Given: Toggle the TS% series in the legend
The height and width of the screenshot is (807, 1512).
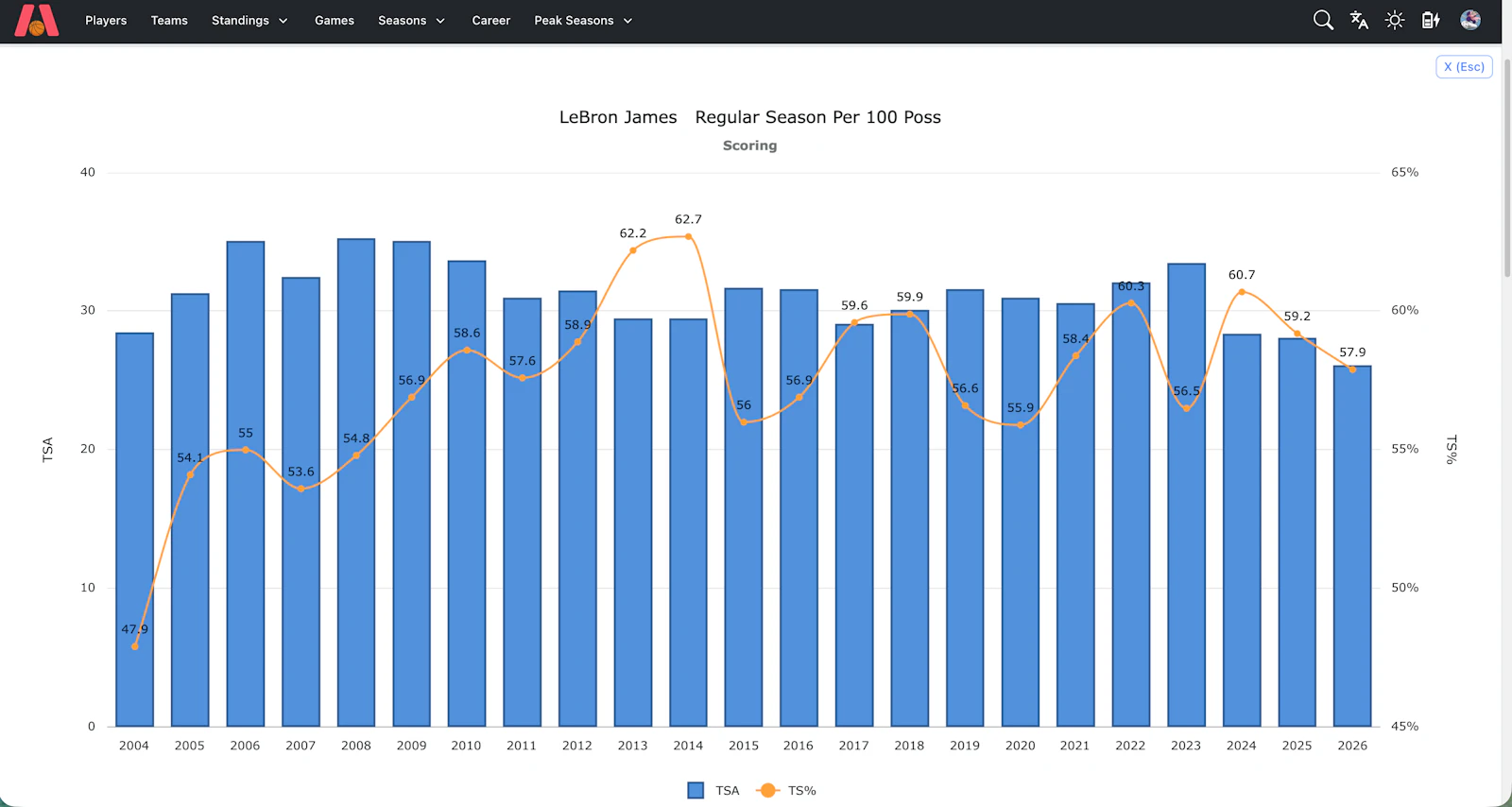Looking at the screenshot, I should pos(786,791).
